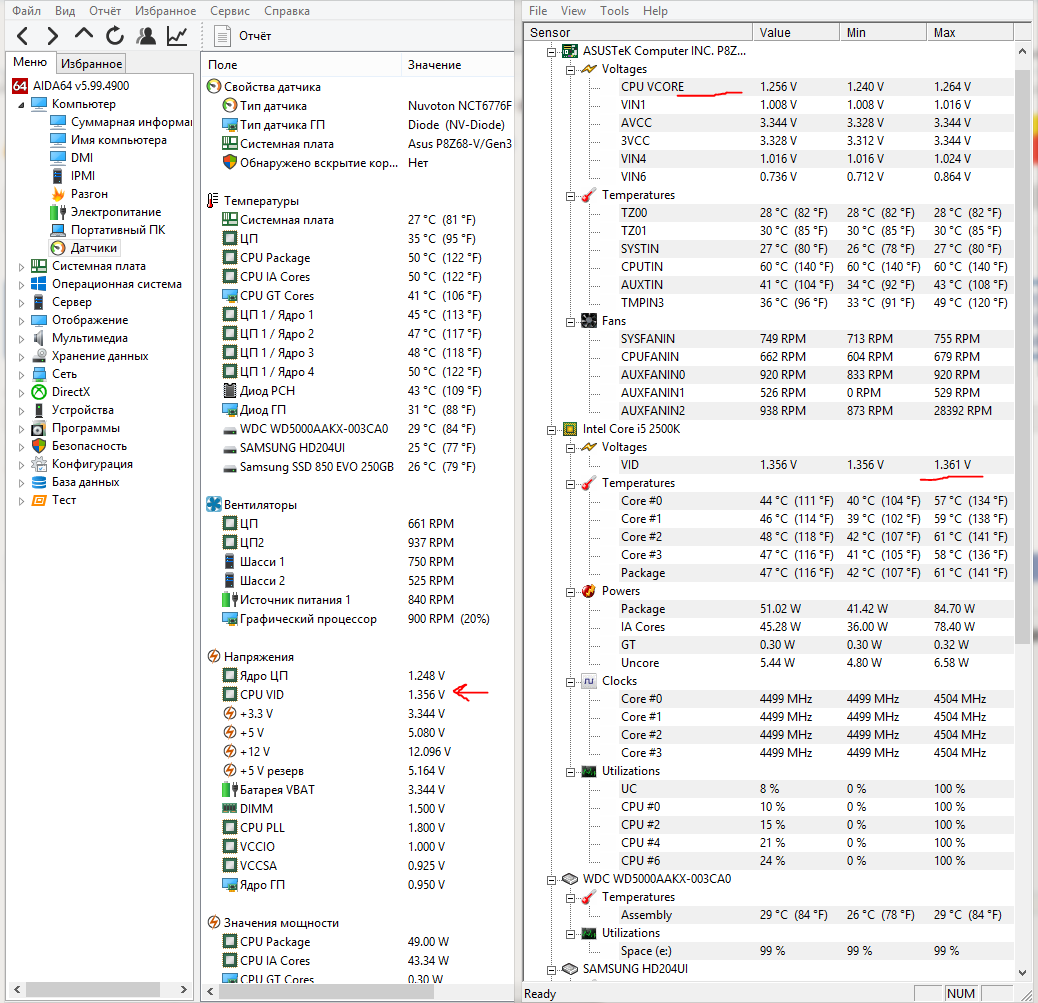Click the Sensor column header in HWMonitor
The image size is (1038, 1003).
click(x=639, y=32)
